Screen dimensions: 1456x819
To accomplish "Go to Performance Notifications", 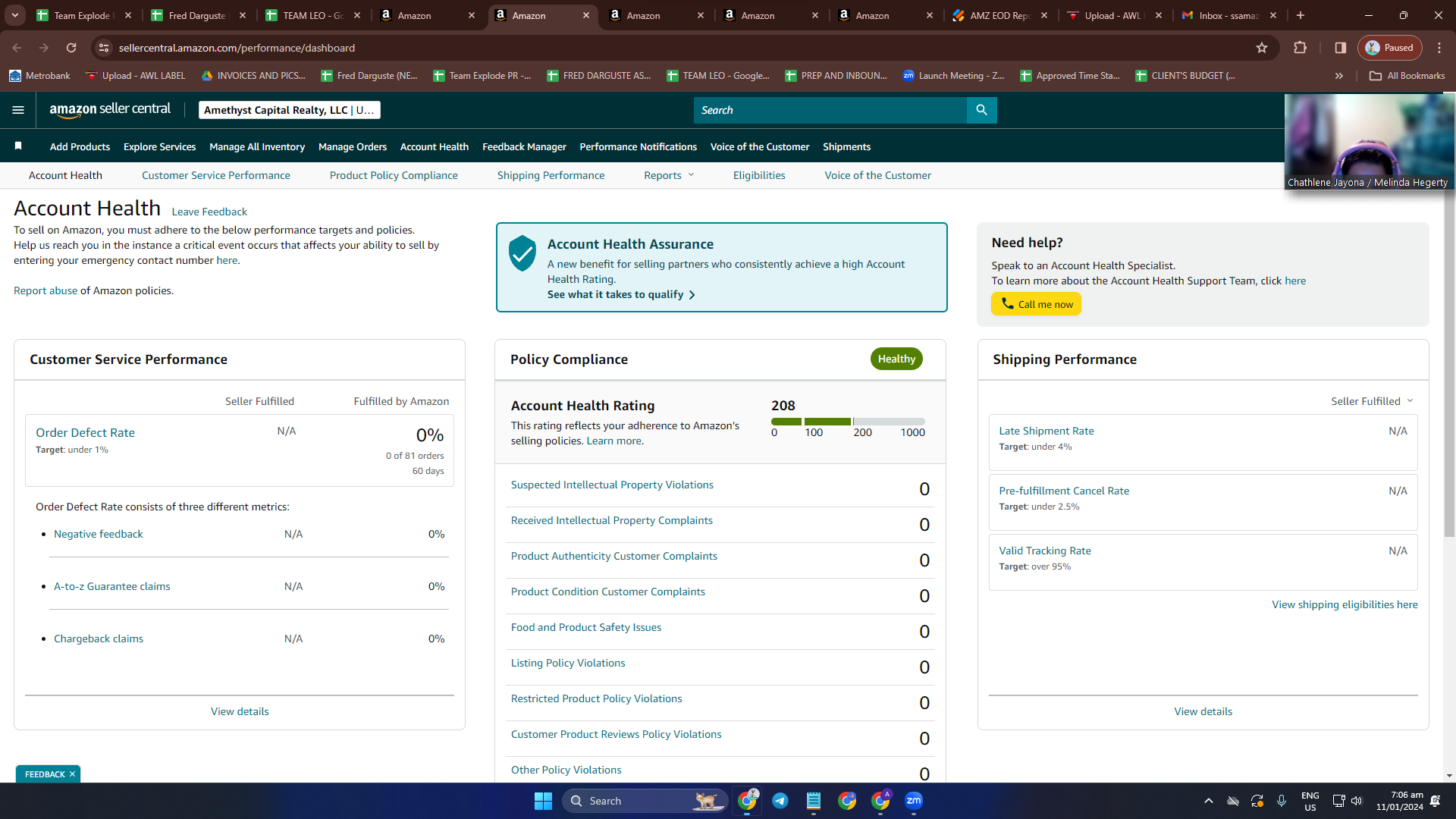I will 638,146.
